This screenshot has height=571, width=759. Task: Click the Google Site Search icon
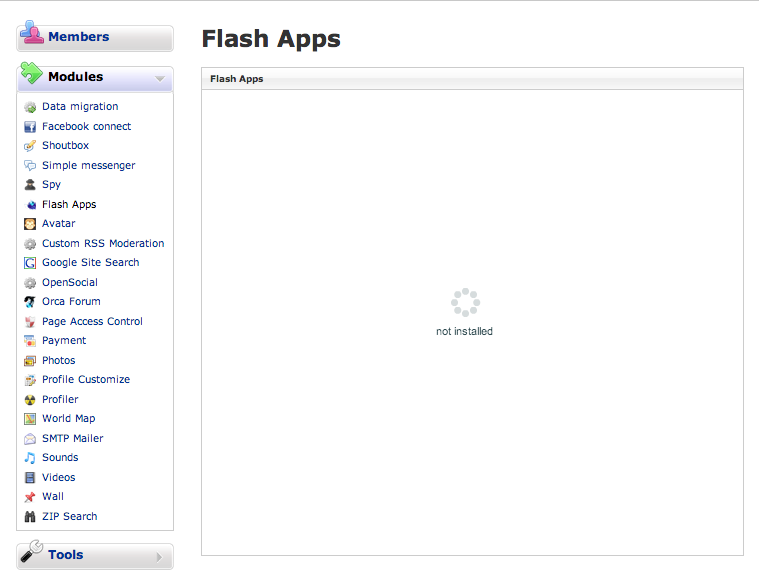[30, 263]
